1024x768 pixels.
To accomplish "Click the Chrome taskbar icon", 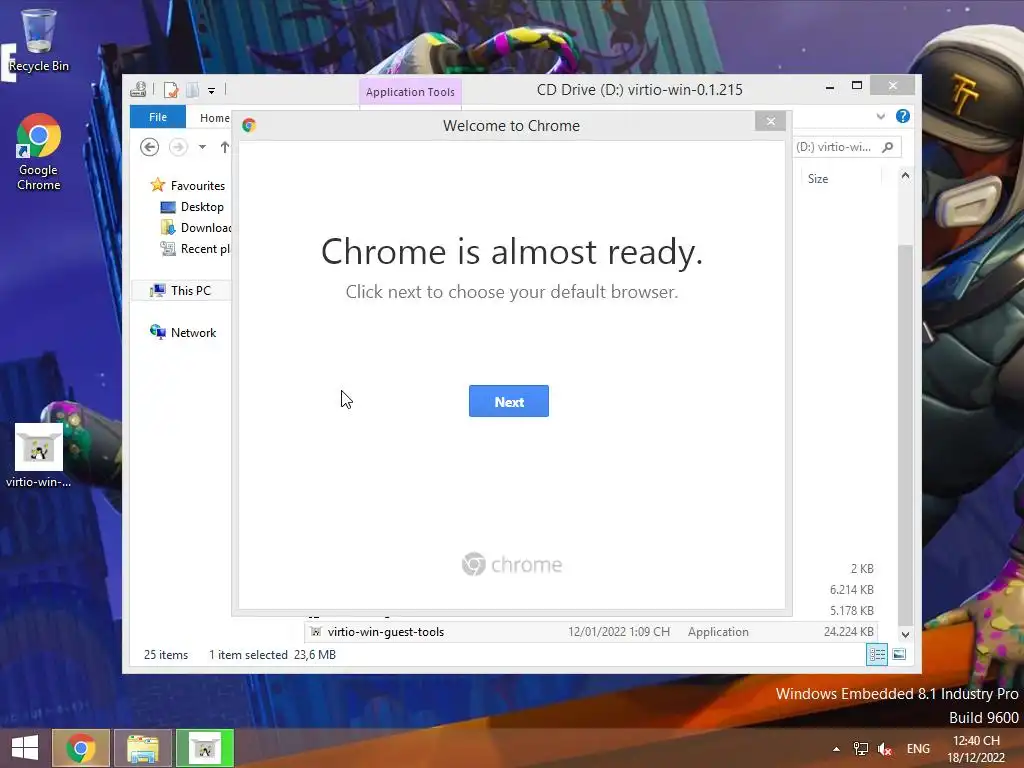I will pos(80,748).
